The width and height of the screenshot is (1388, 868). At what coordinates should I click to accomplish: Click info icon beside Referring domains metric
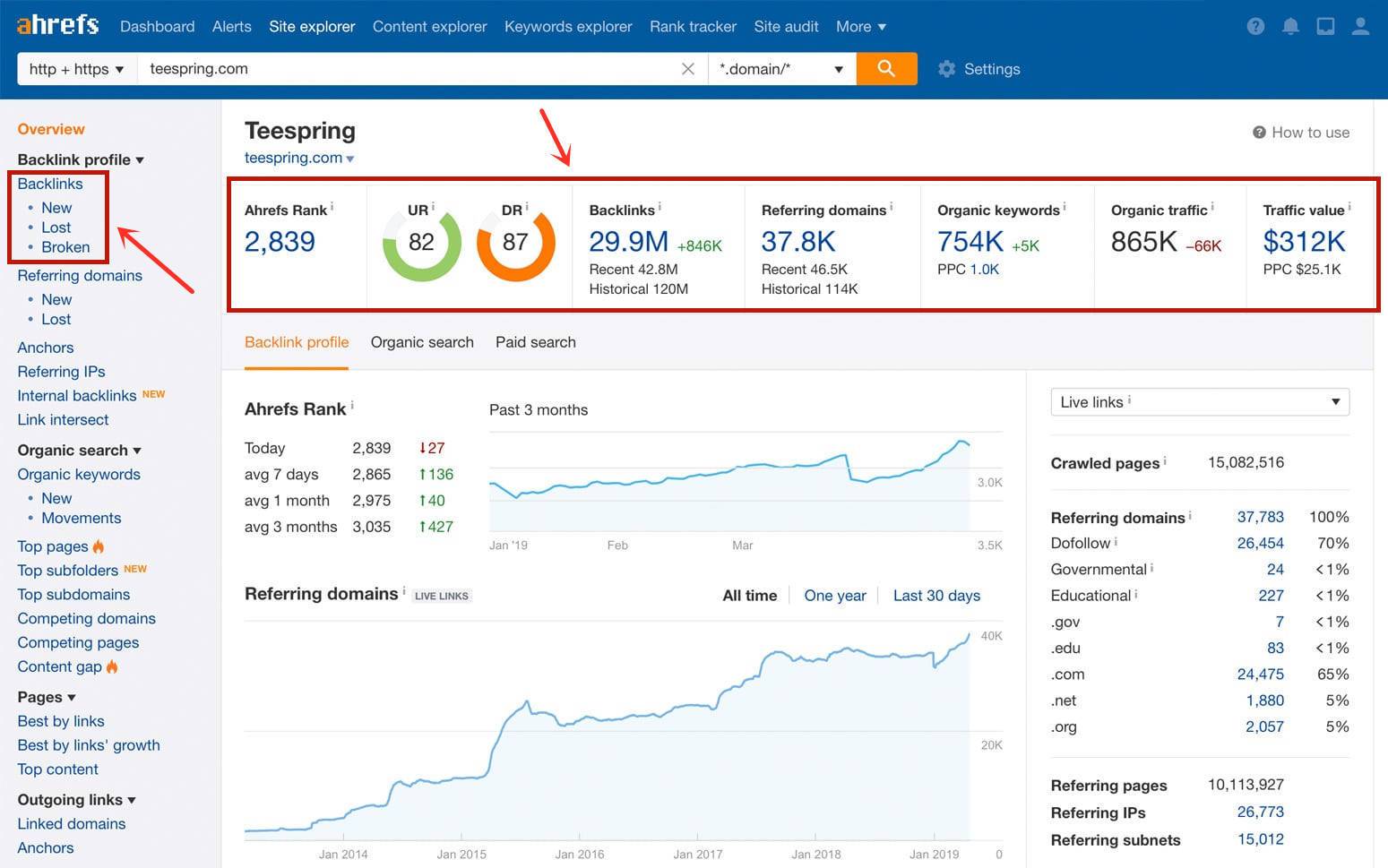click(892, 207)
